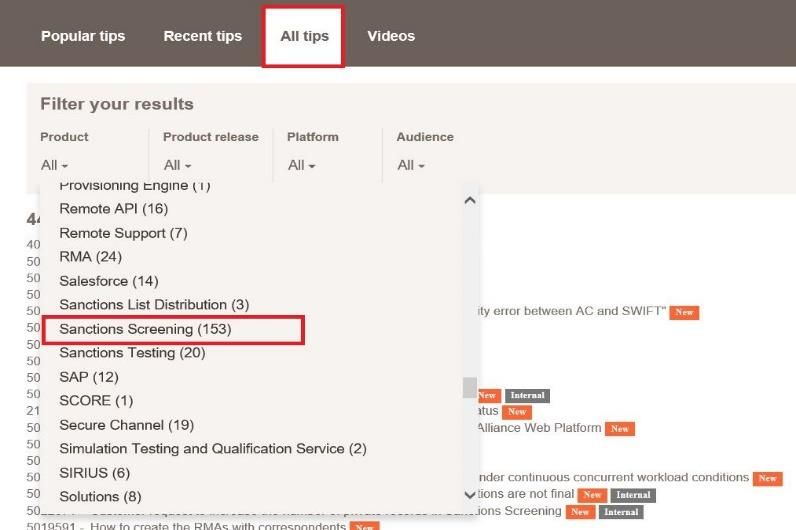
Task: Select RMA (24) in product list
Action: pos(90,256)
